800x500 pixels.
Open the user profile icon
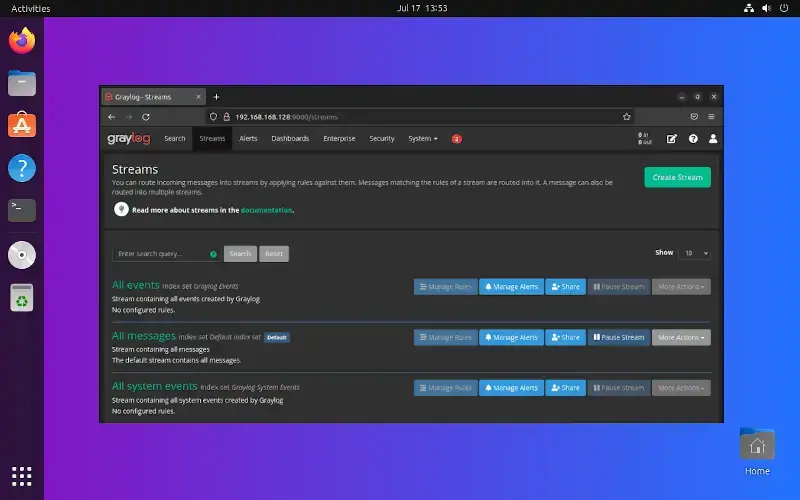click(713, 139)
